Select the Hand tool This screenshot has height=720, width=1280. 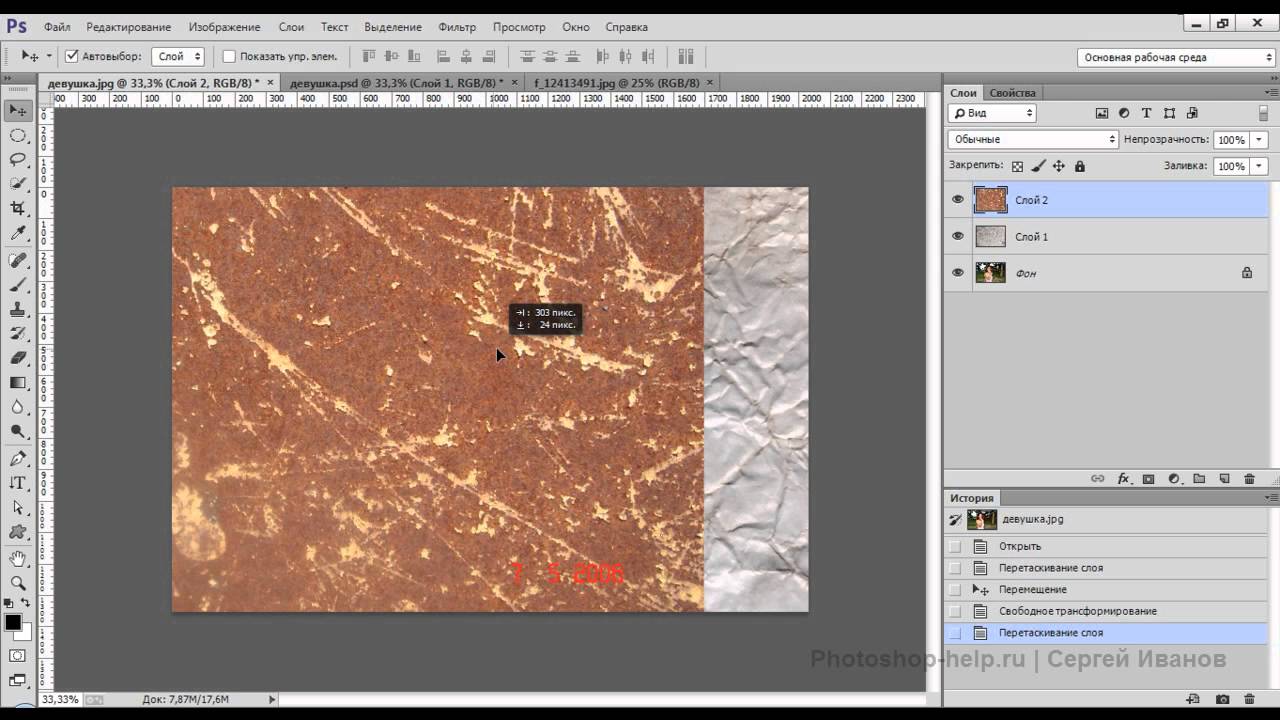(x=18, y=558)
